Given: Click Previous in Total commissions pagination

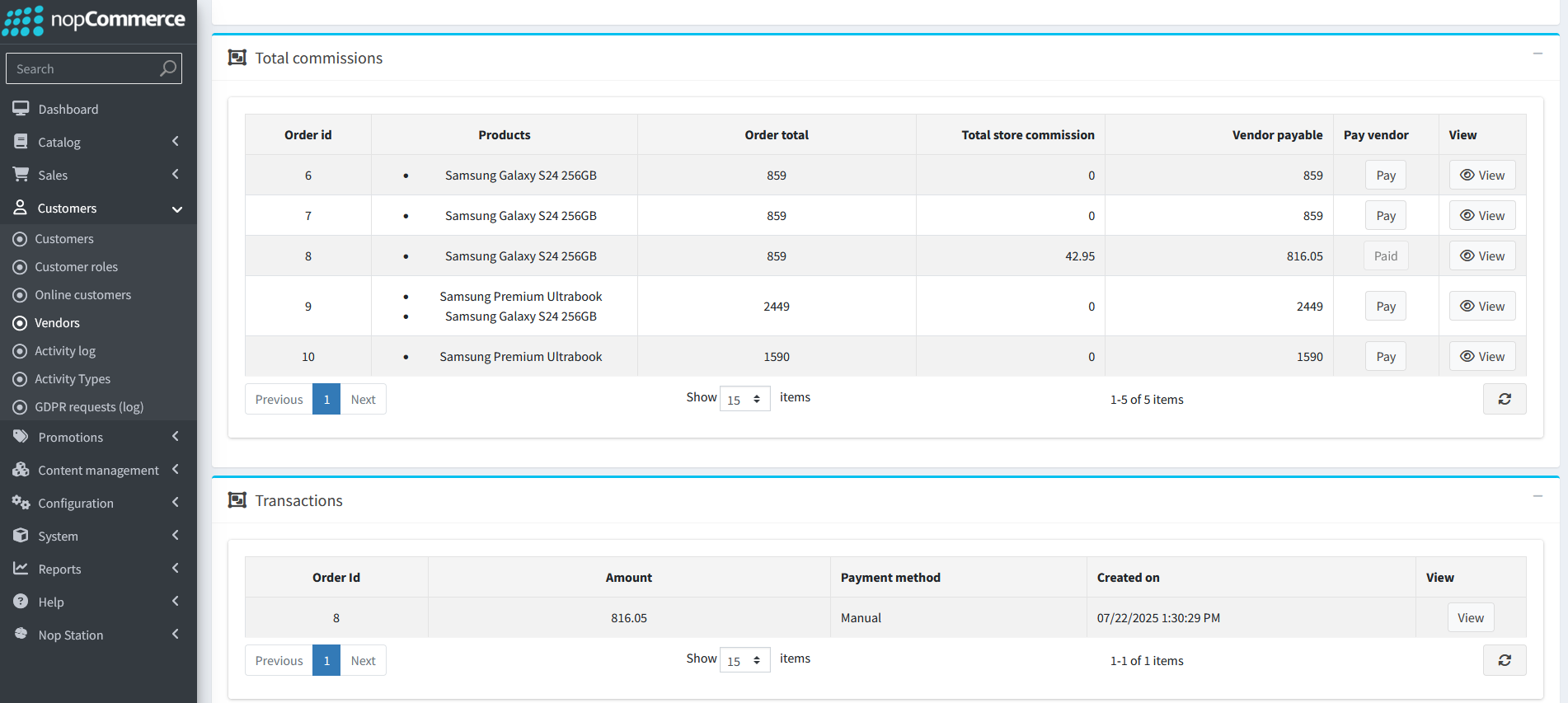Looking at the screenshot, I should [x=279, y=399].
